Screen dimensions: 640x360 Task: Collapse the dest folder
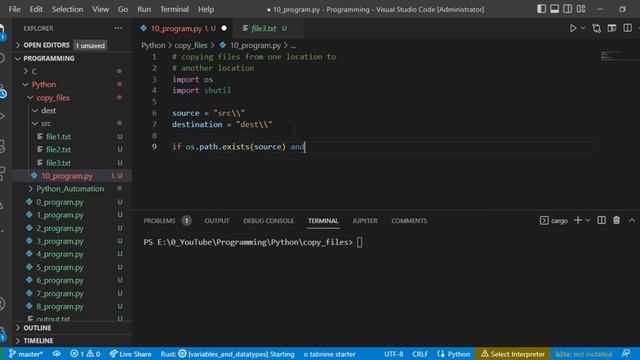coord(48,111)
